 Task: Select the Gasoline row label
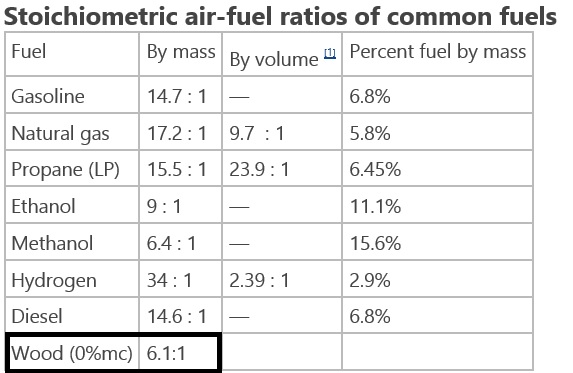tap(48, 96)
